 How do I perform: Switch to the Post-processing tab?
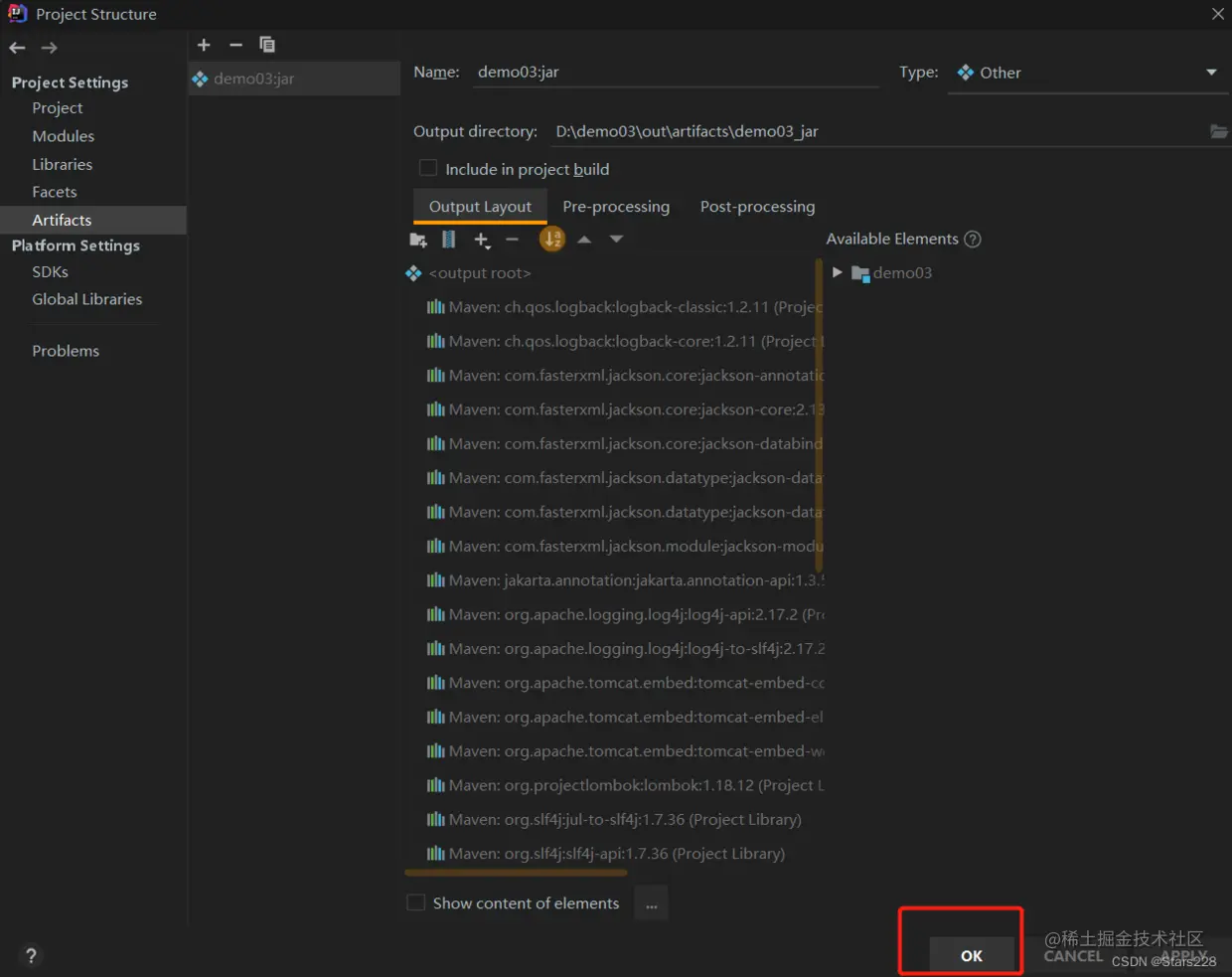click(x=757, y=207)
